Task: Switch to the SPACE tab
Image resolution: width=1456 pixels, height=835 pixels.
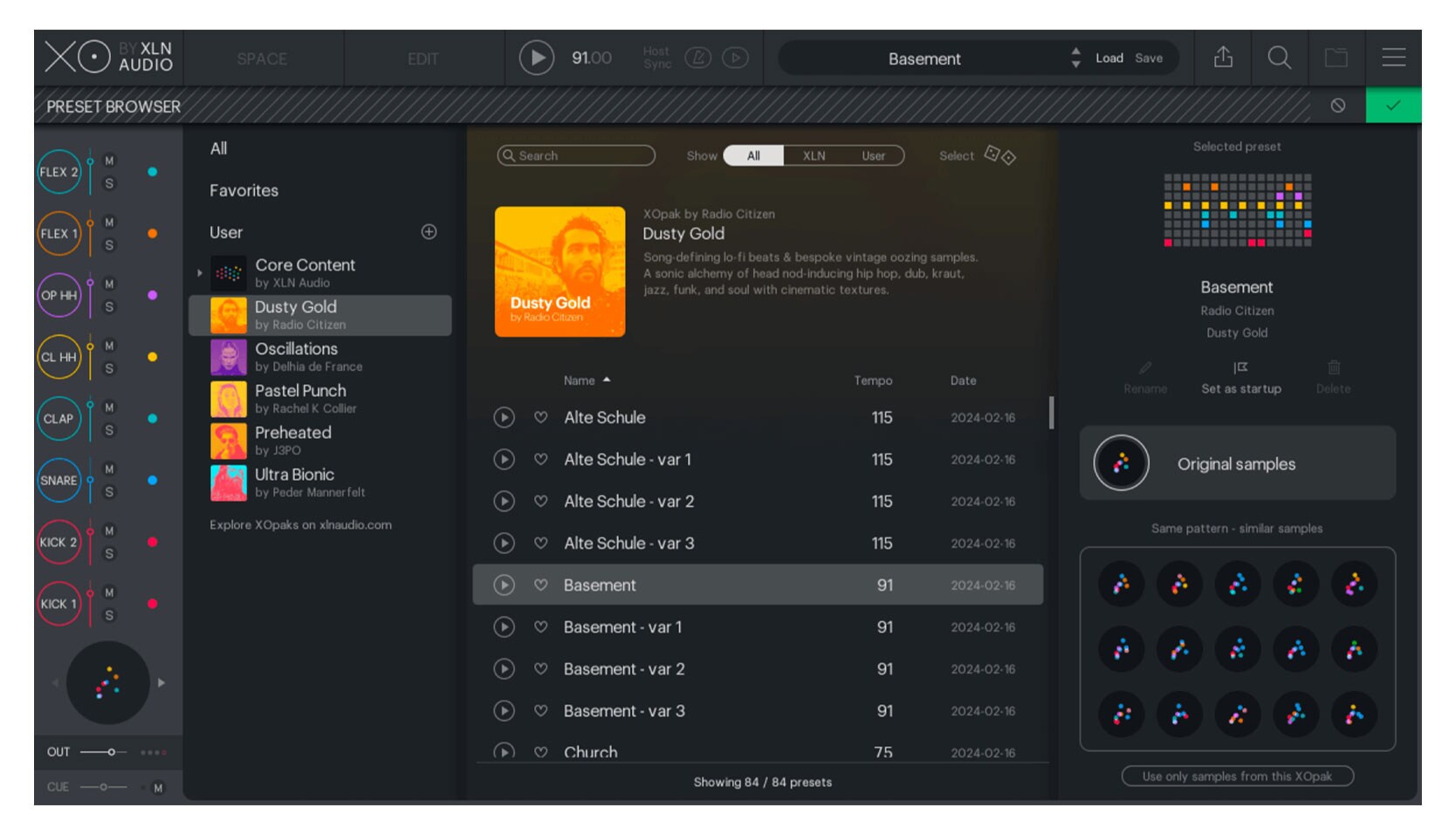Action: click(262, 58)
